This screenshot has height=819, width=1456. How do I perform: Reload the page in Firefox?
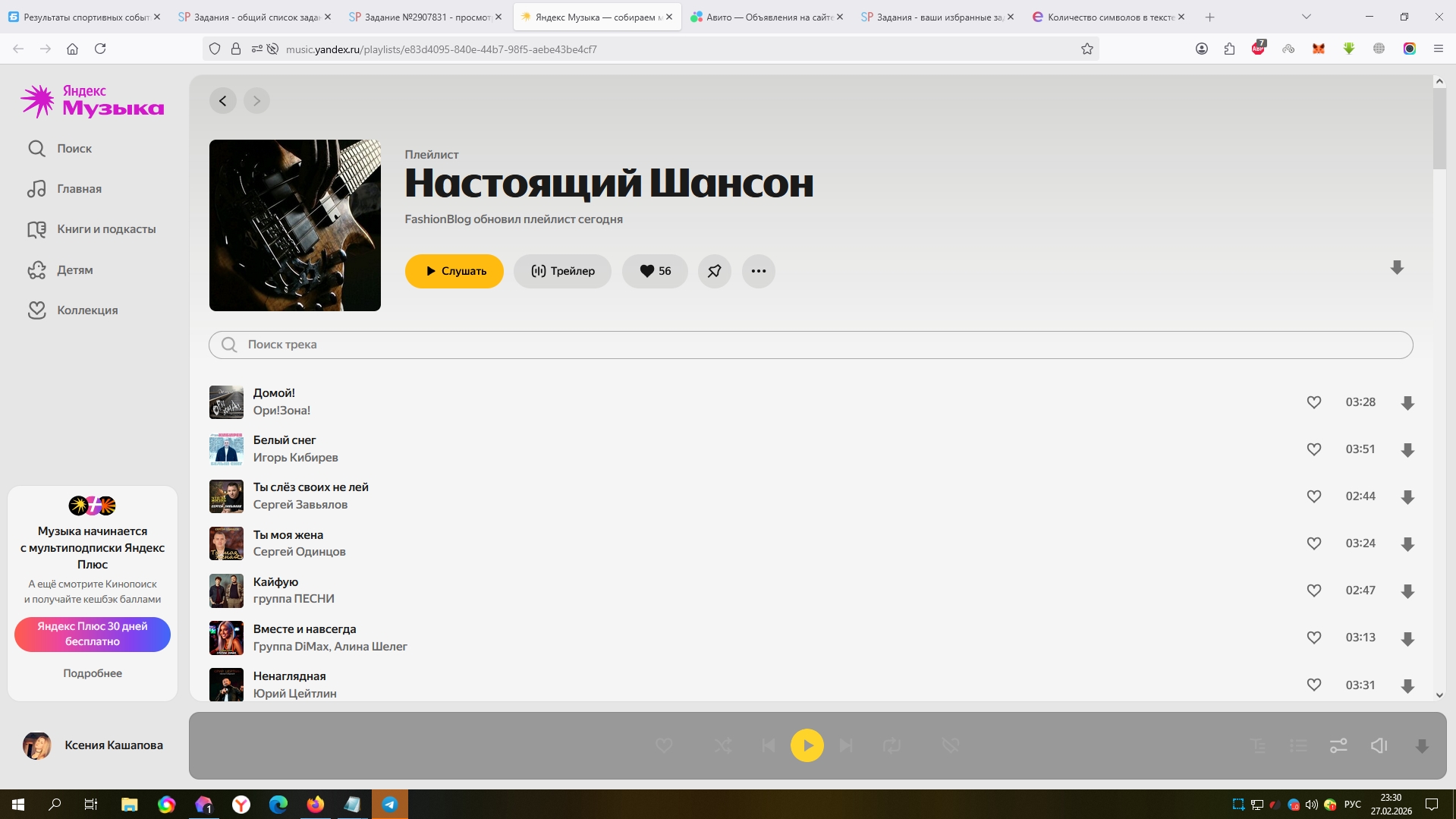[100, 49]
